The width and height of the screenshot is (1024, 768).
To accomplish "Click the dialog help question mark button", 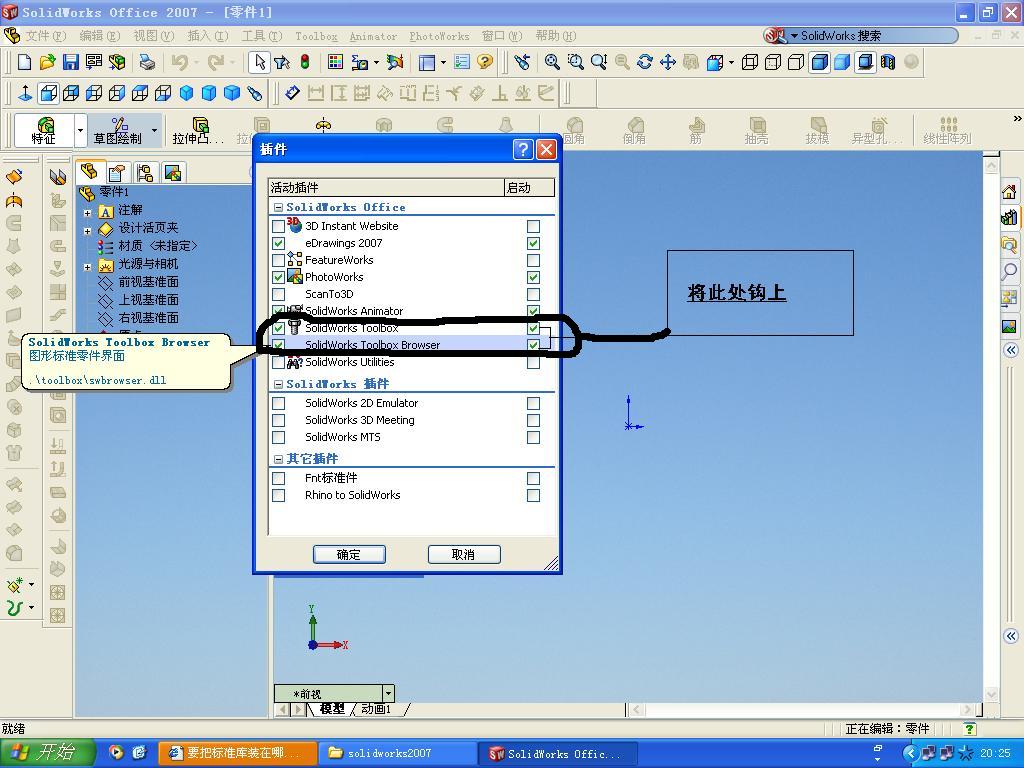I will point(522,150).
